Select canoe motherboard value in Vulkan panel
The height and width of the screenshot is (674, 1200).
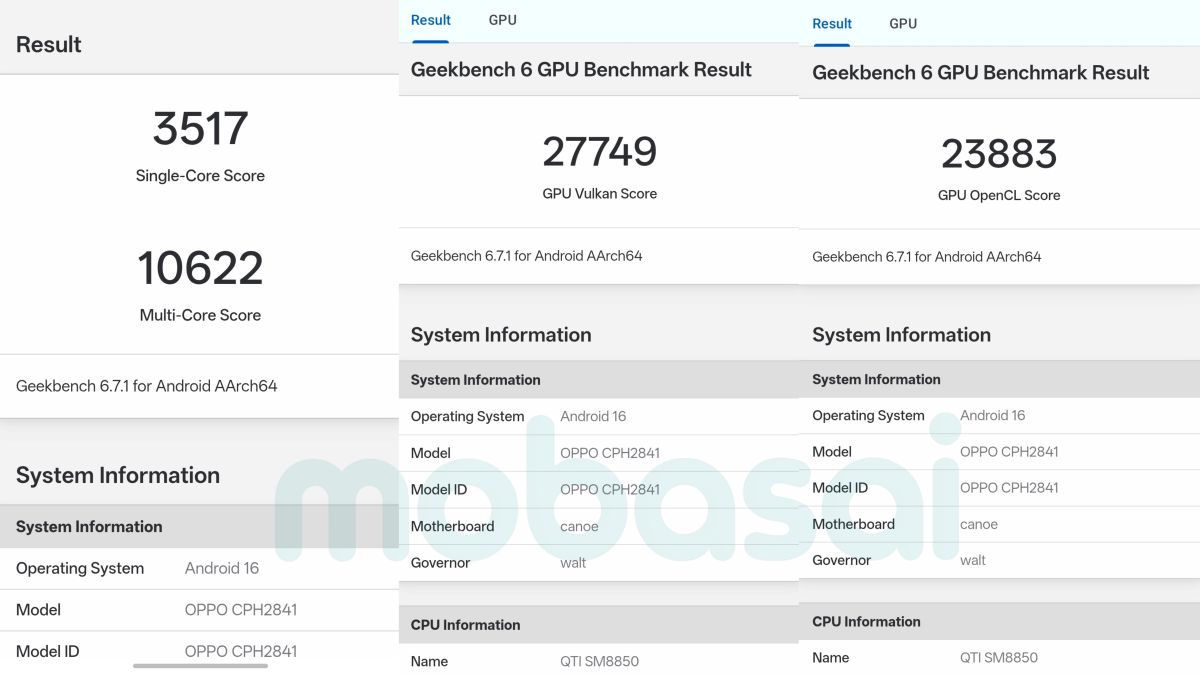579,526
